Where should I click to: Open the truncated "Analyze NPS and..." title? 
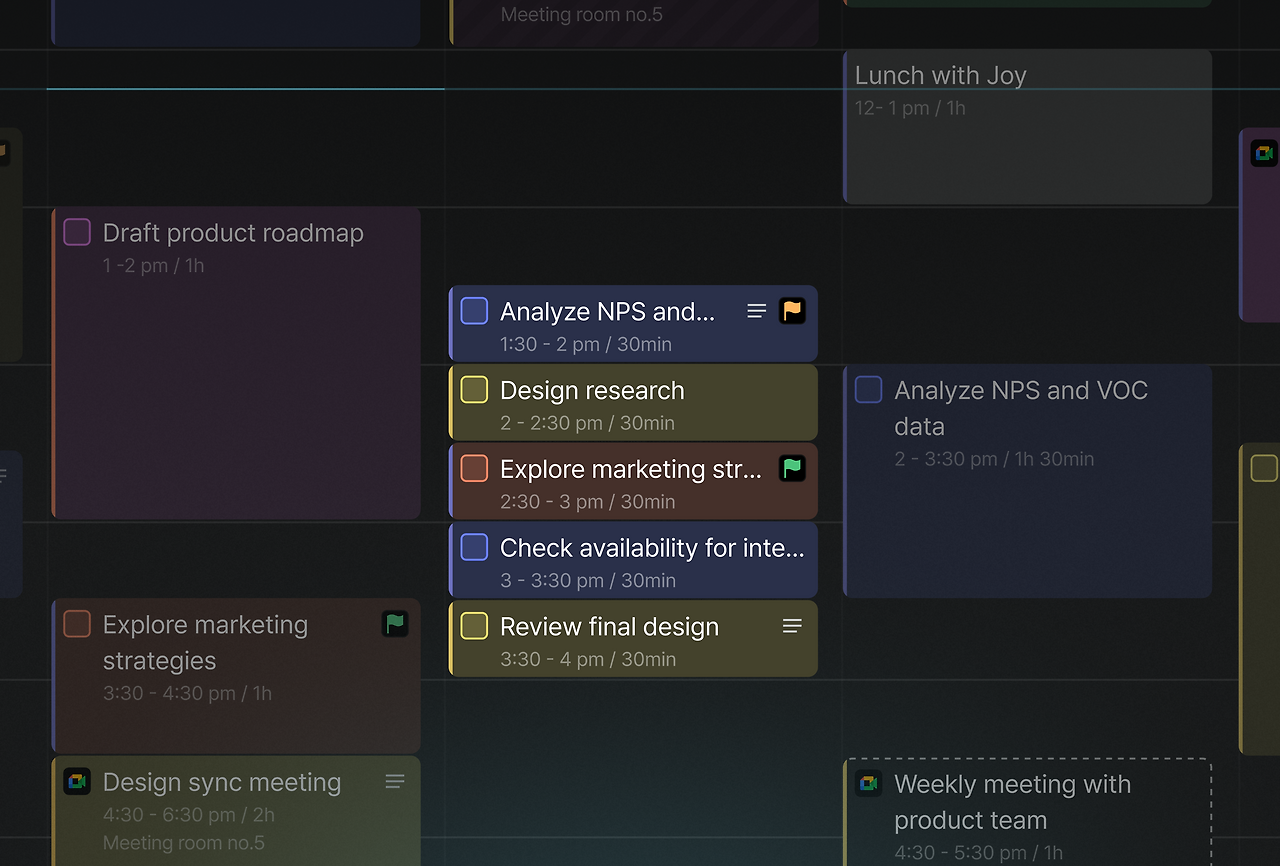(607, 312)
